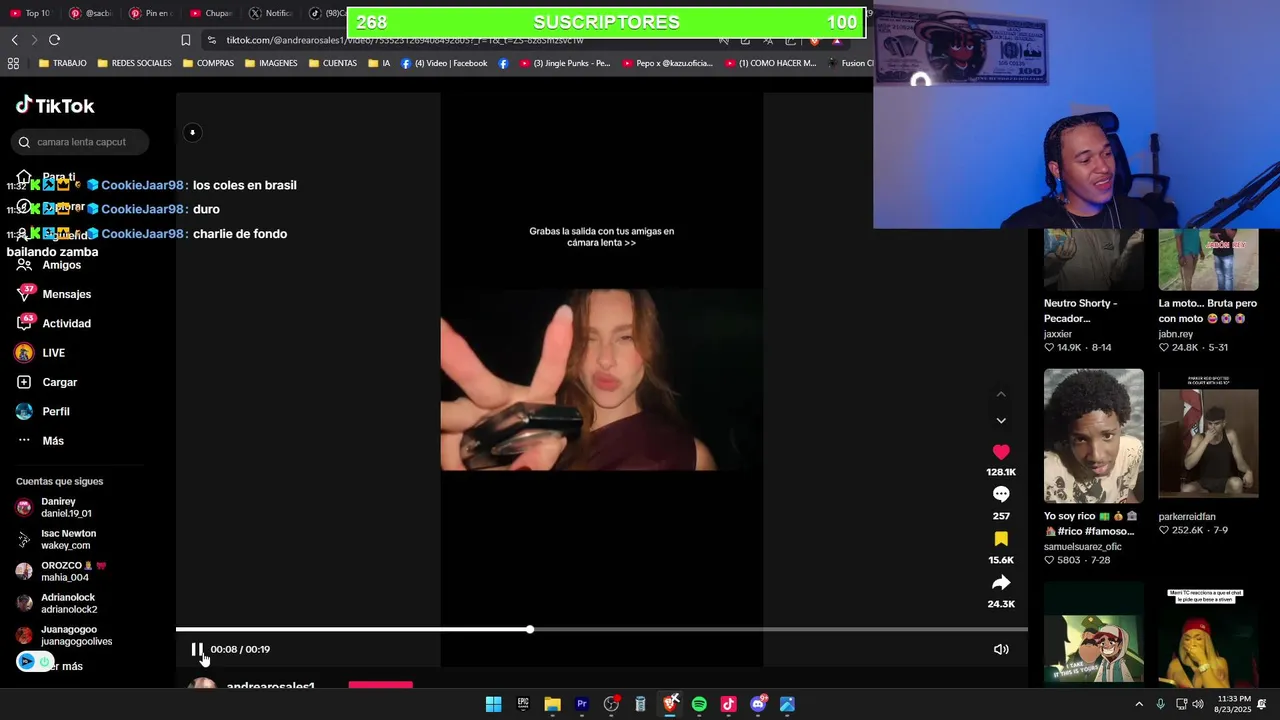Open system volume tray icon

point(1198,704)
